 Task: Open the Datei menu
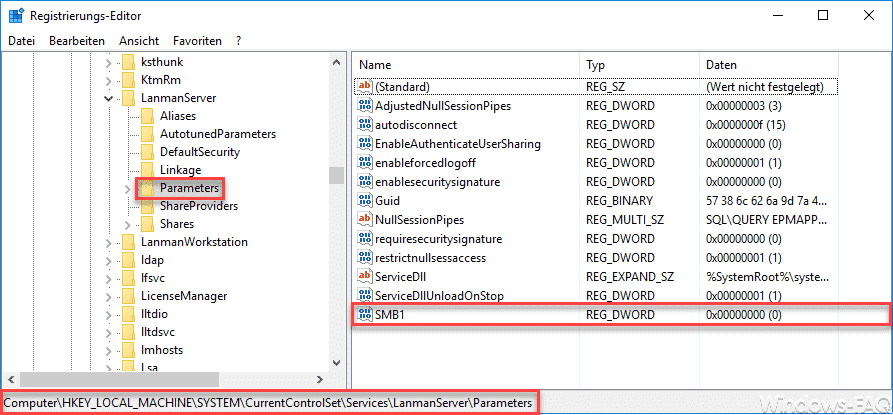[22, 41]
